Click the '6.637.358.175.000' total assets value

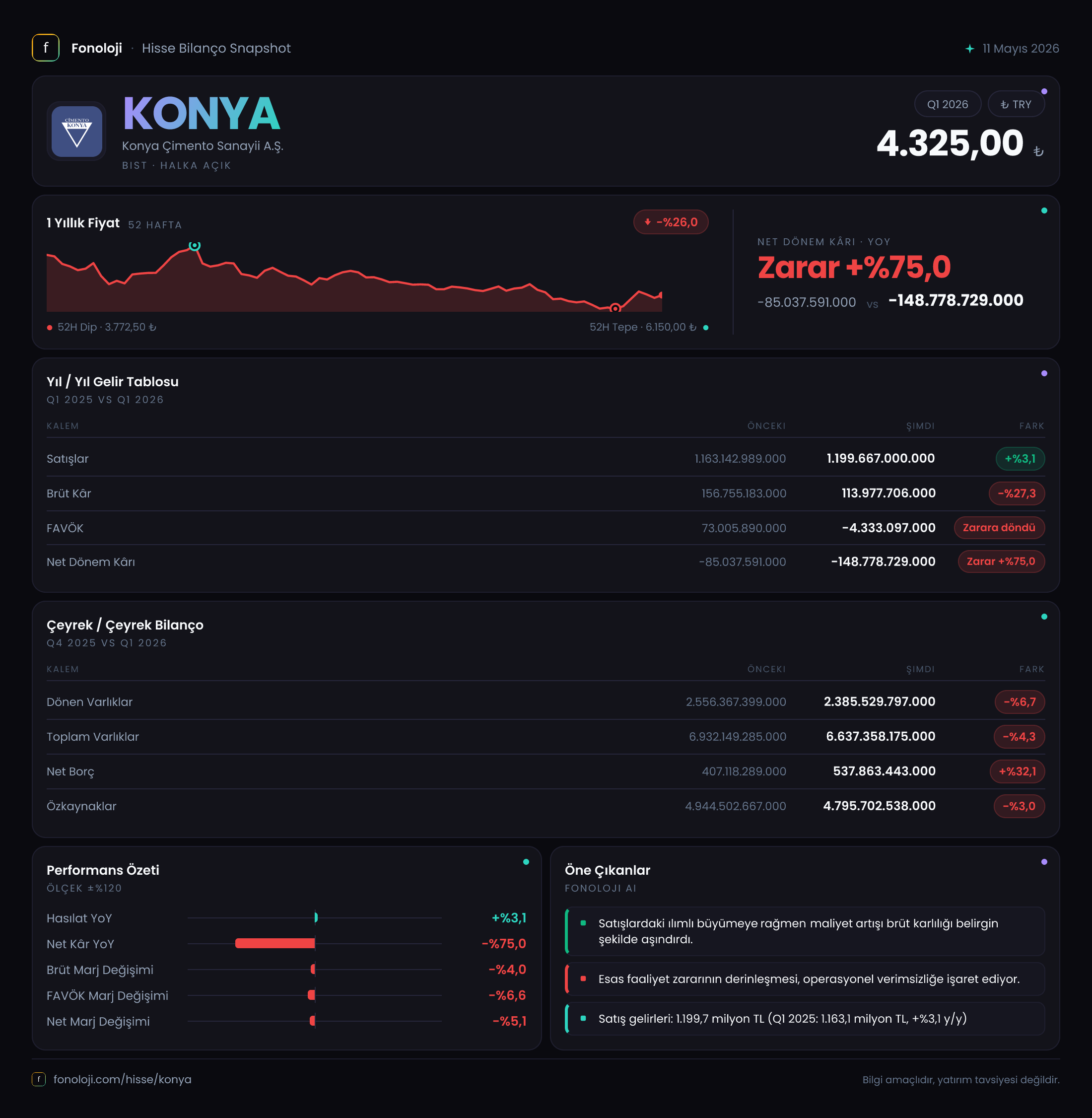pyautogui.click(x=881, y=736)
